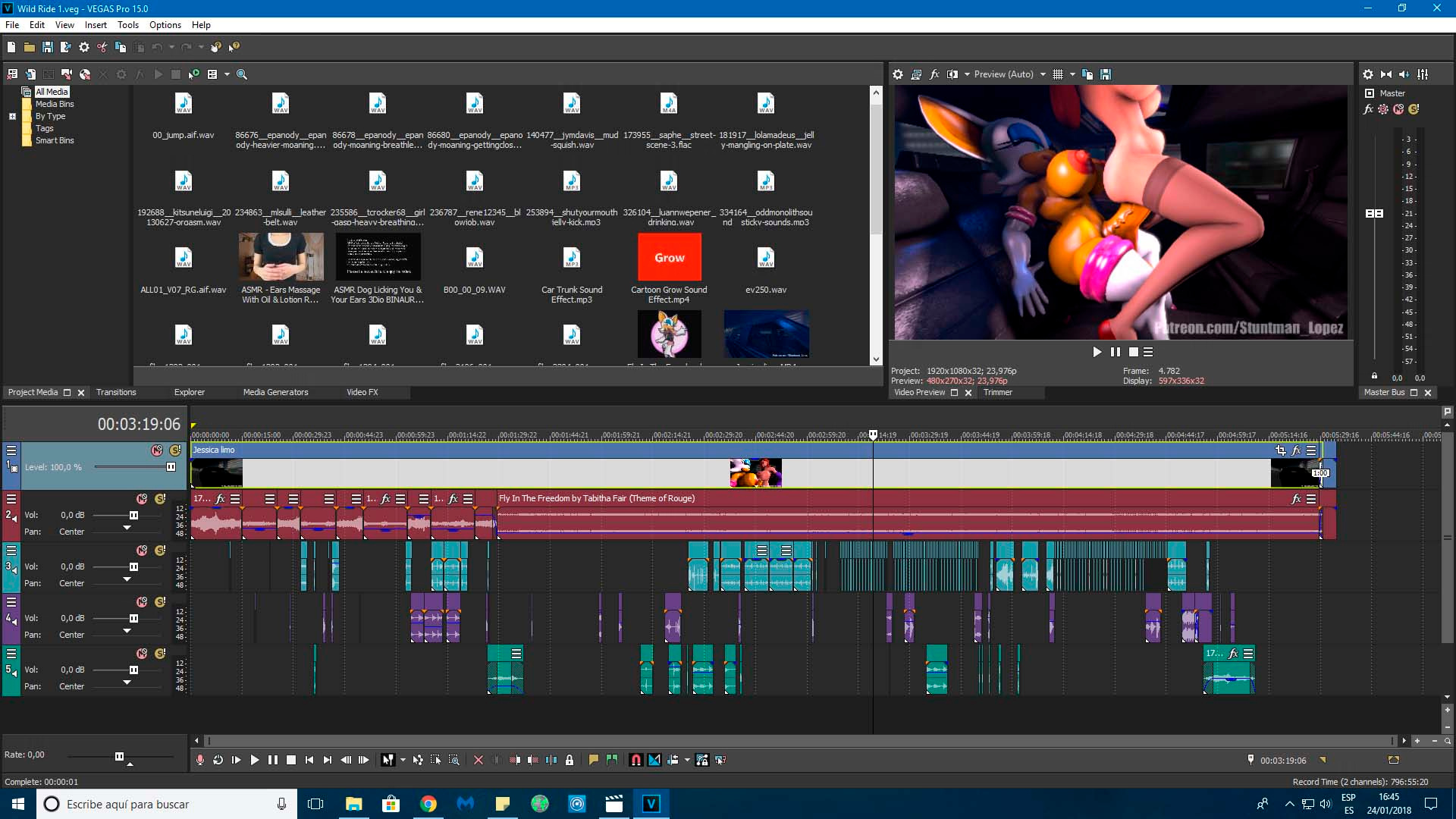The height and width of the screenshot is (819, 1456).
Task: Expand the By Type media tree node
Action: (12, 116)
